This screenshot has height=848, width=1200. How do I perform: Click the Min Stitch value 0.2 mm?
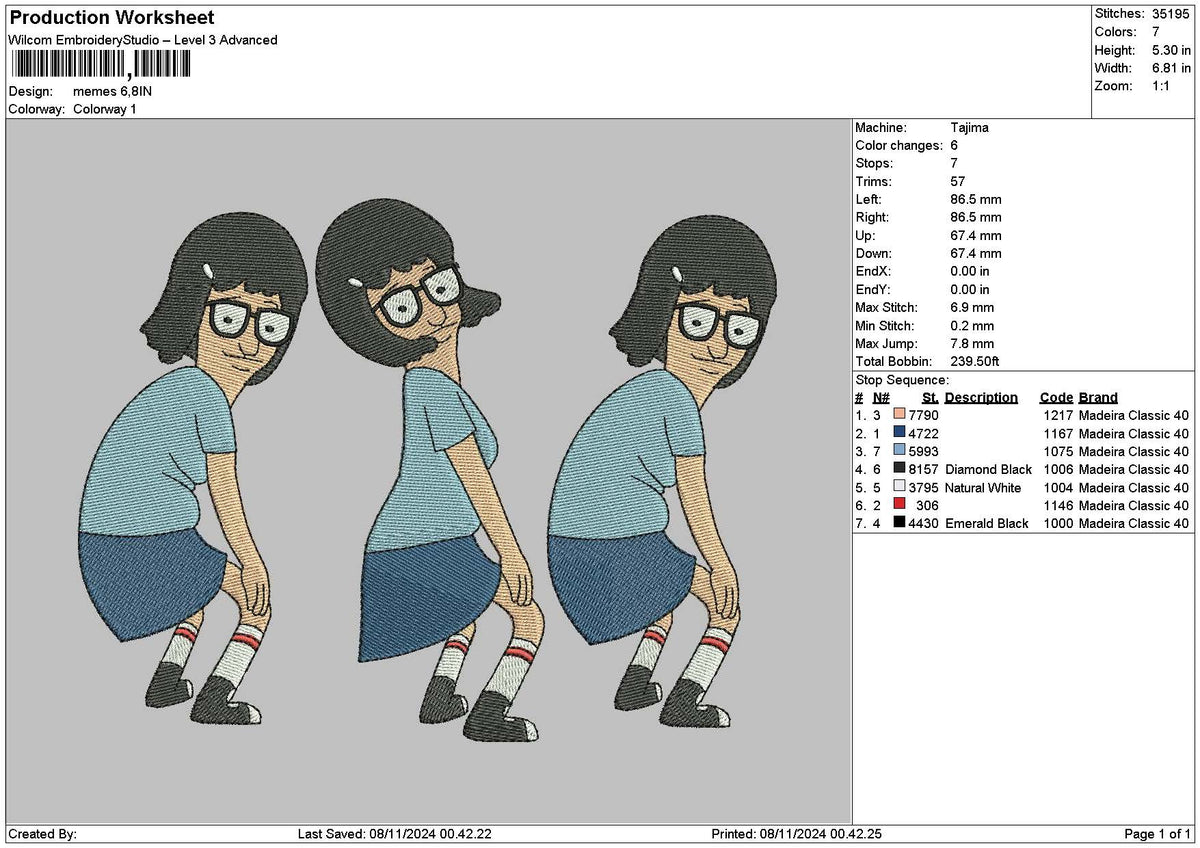(x=972, y=326)
